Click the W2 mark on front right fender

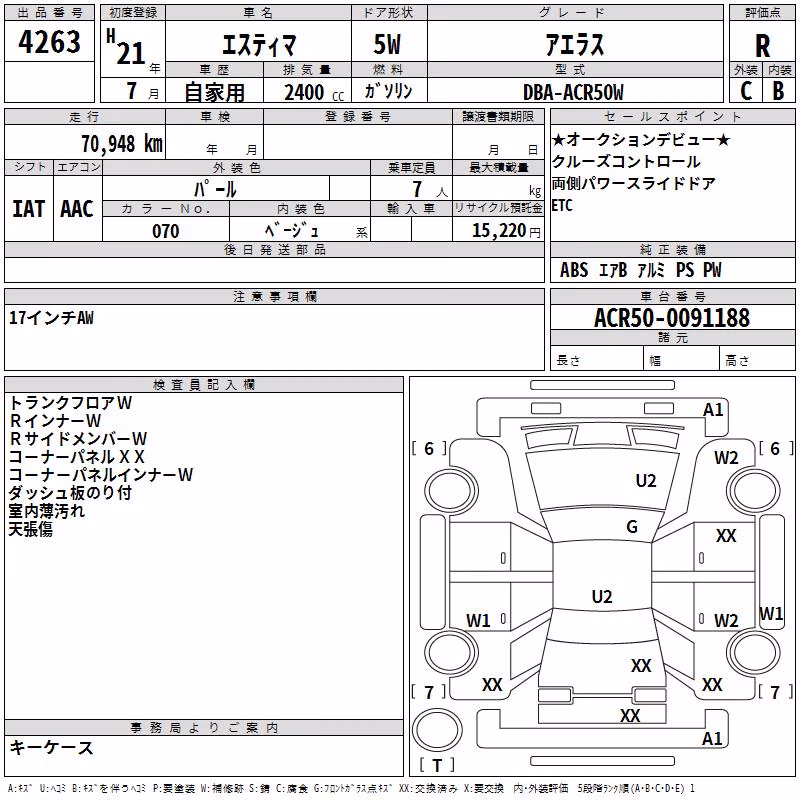click(727, 458)
